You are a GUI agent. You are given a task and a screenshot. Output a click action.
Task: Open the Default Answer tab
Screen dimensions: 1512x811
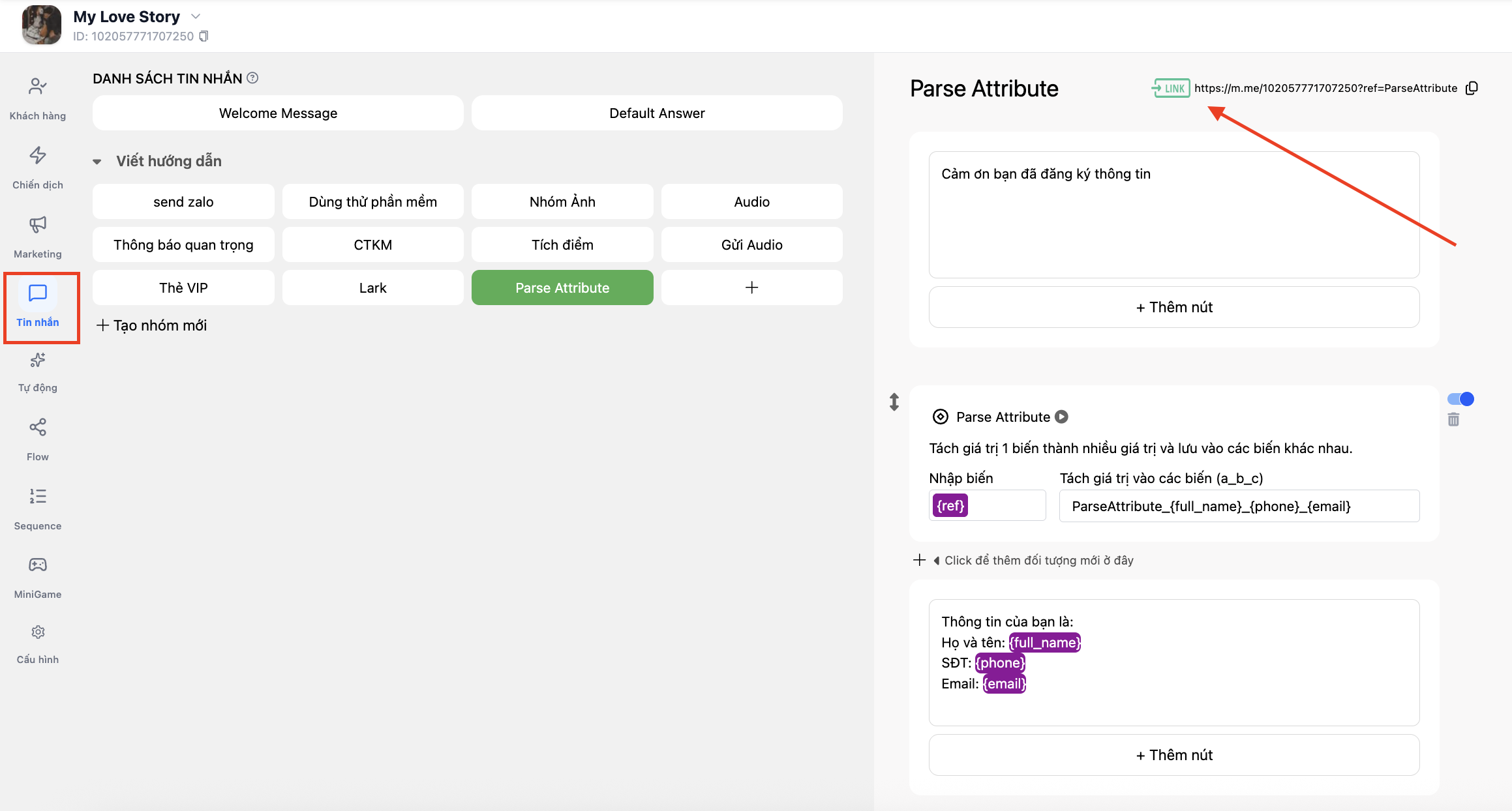tap(657, 113)
